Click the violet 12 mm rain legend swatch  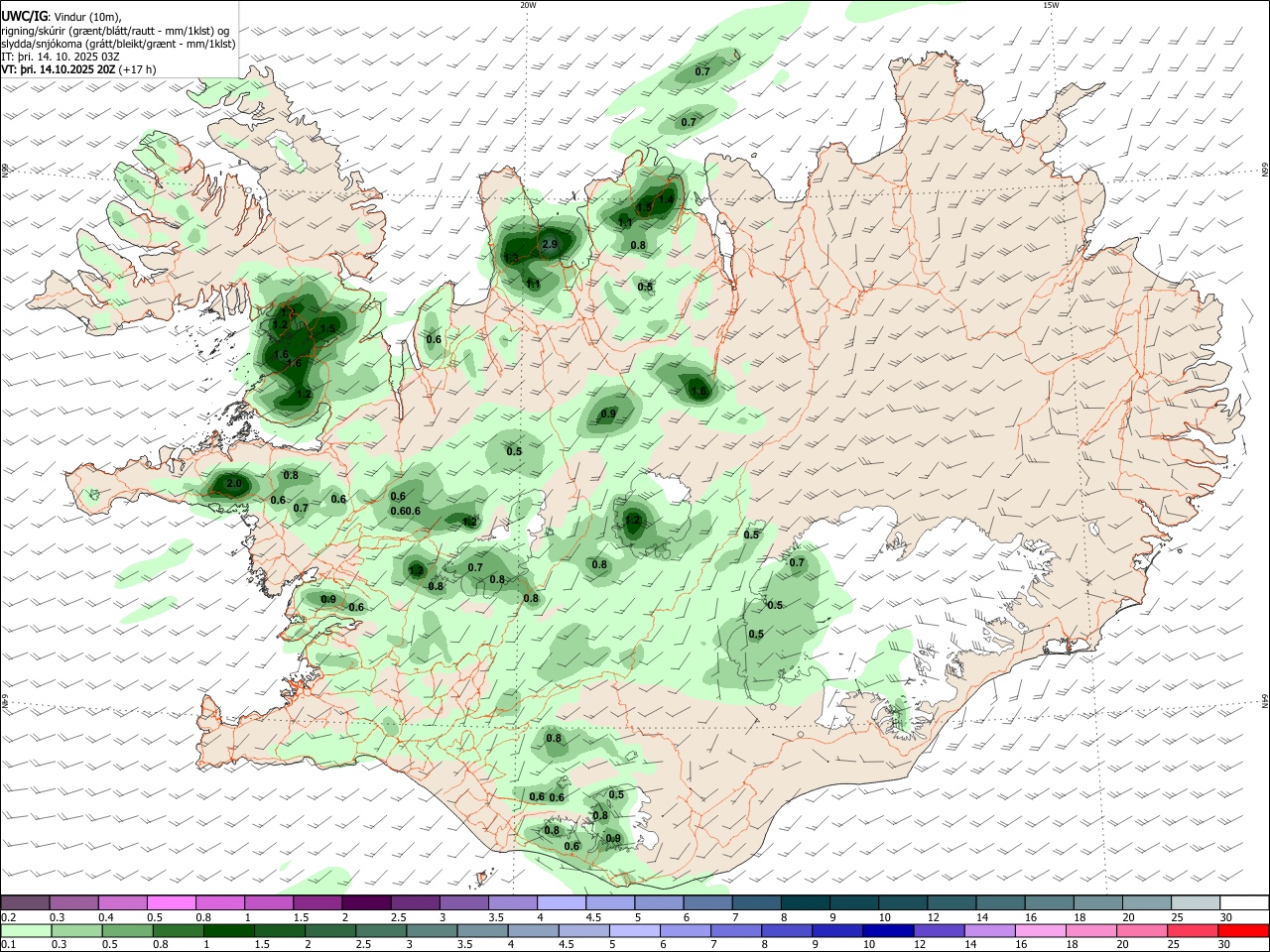pyautogui.click(x=938, y=930)
